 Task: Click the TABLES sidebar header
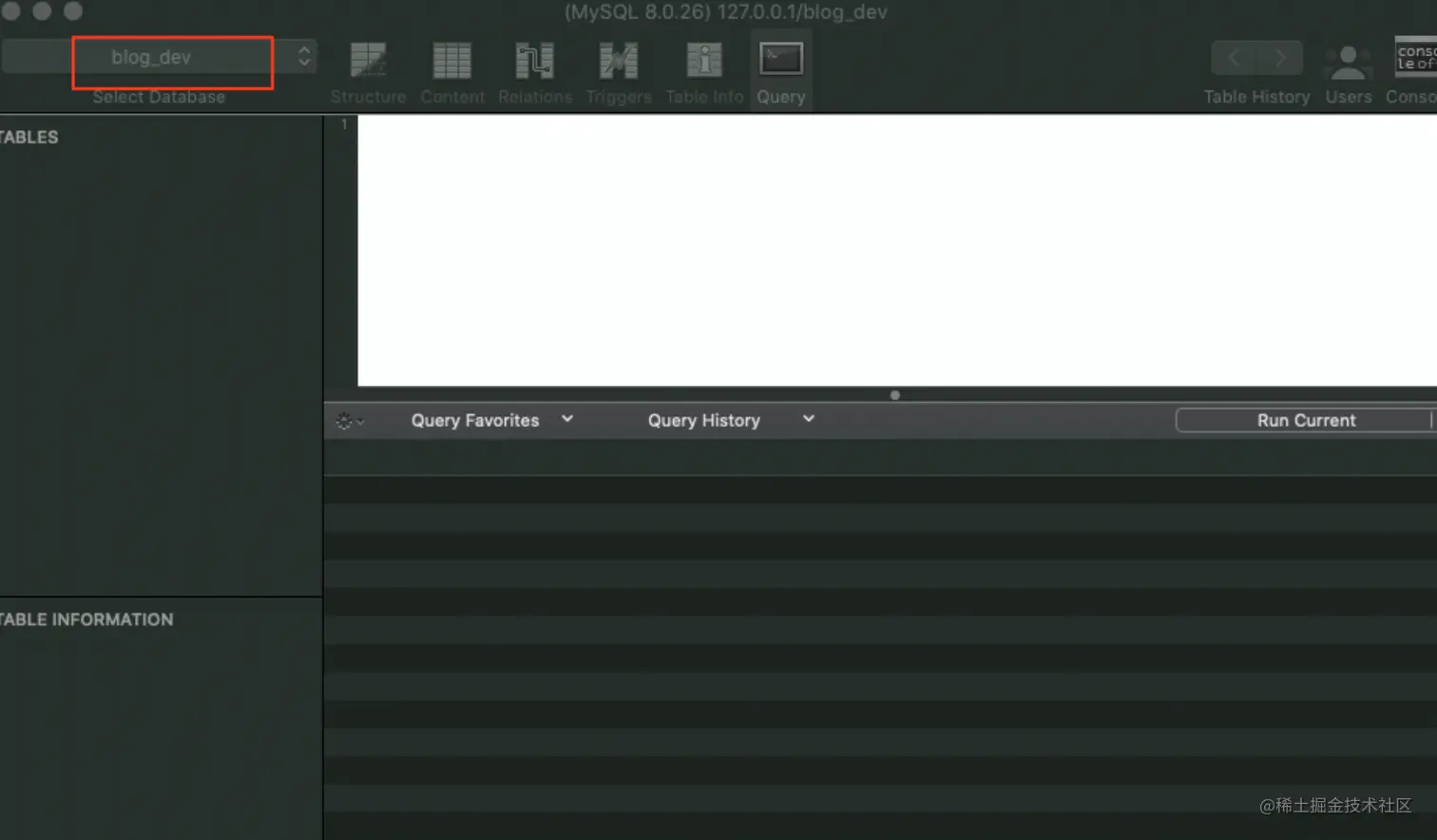coord(29,137)
